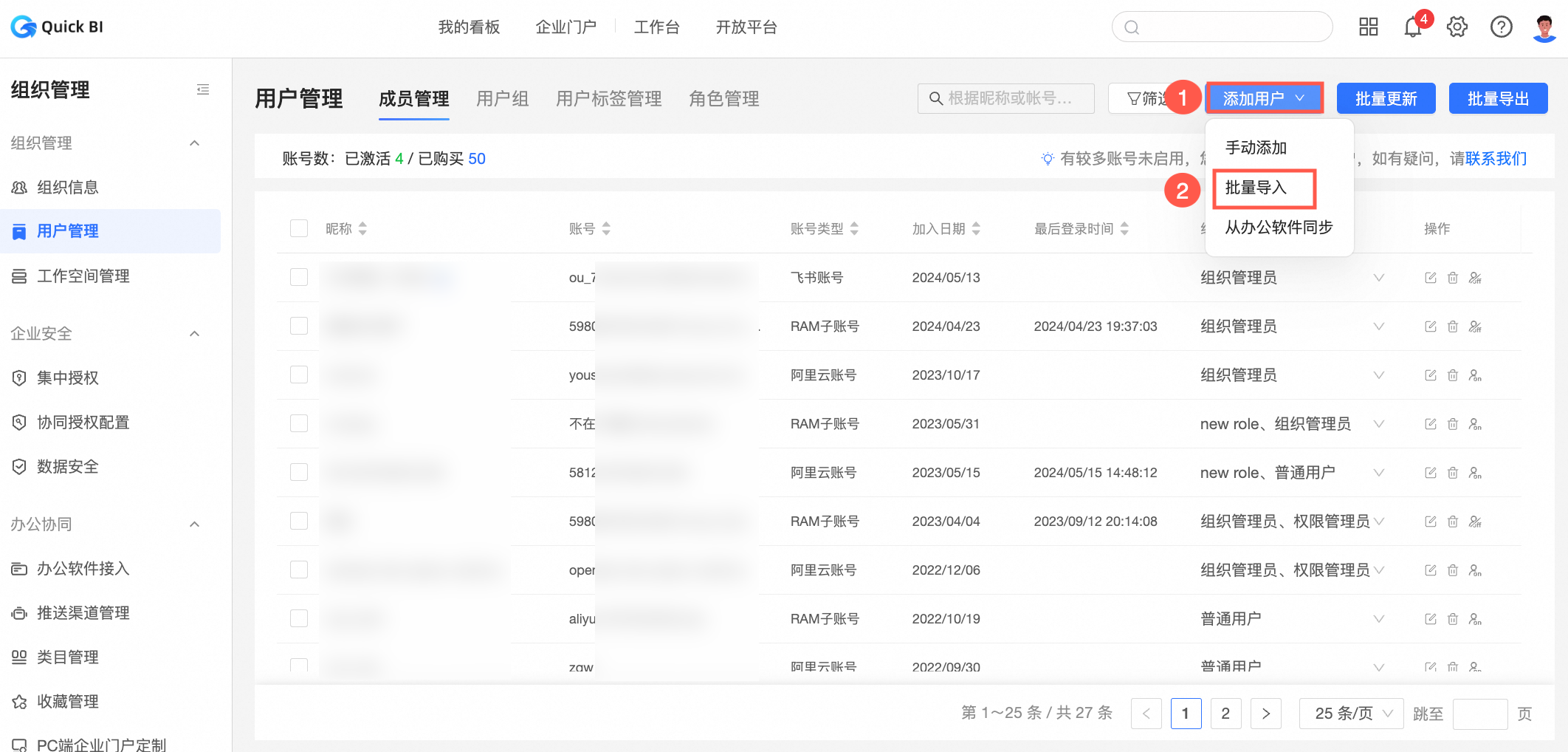Open the user avatar menu
Image resolution: width=1568 pixels, height=752 pixels.
coord(1544,27)
